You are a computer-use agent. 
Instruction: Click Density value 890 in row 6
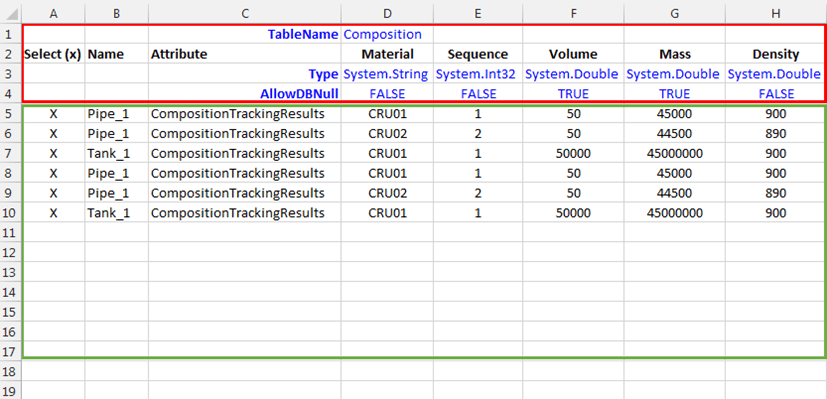tap(776, 134)
